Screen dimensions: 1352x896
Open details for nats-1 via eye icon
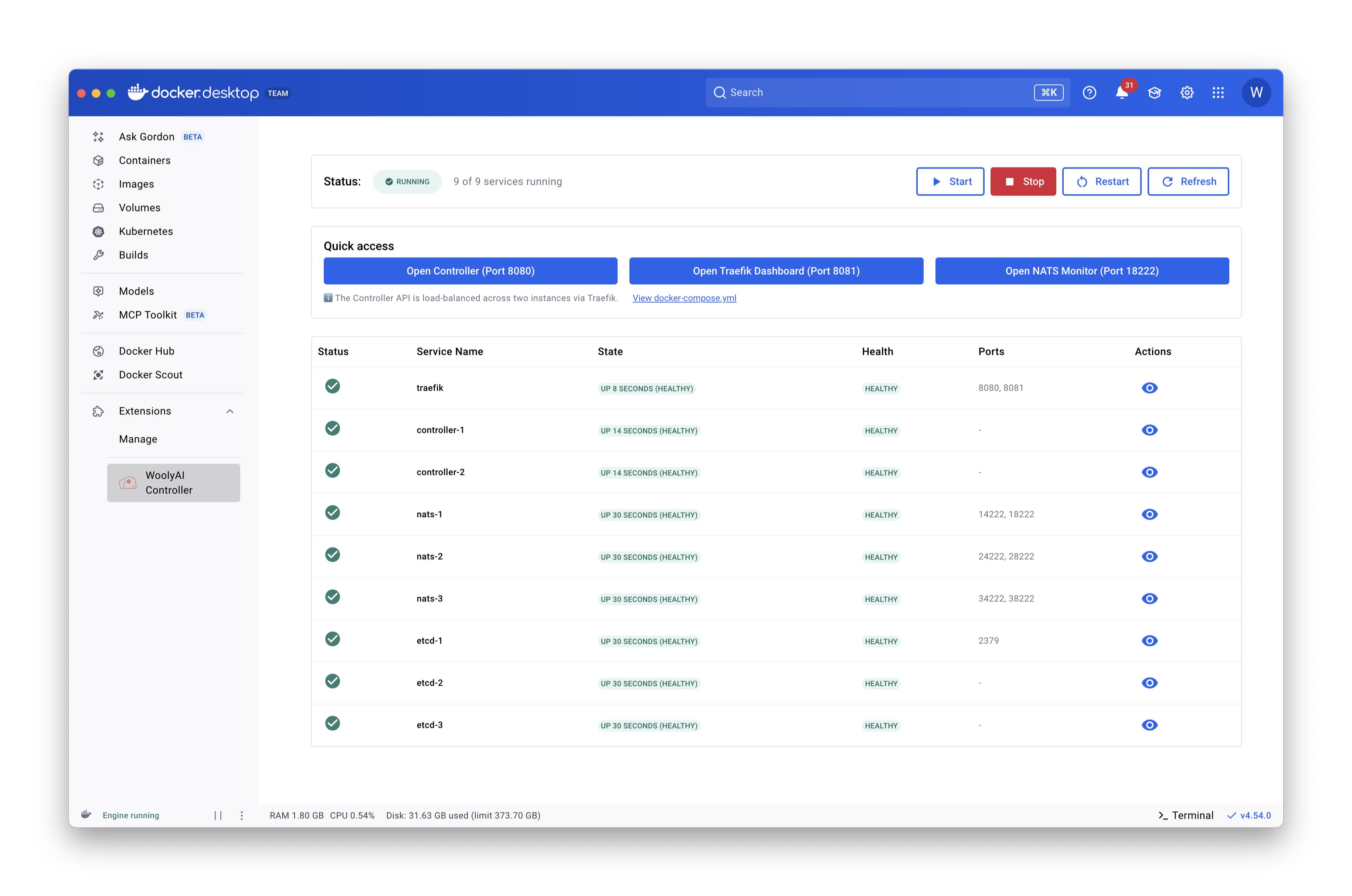click(1150, 514)
